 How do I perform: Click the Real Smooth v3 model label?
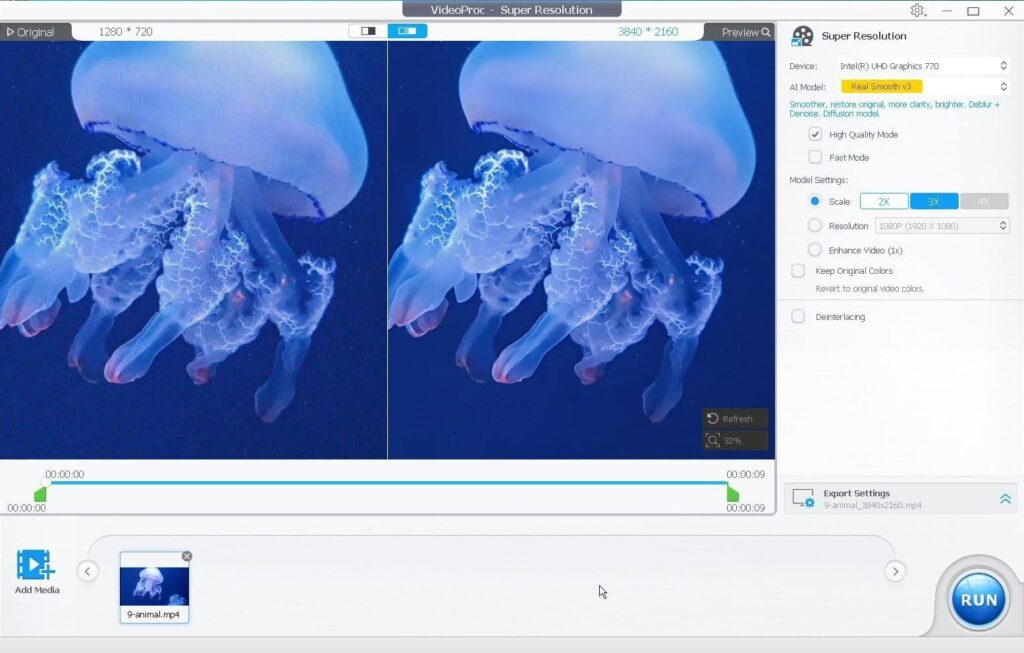[x=881, y=86]
